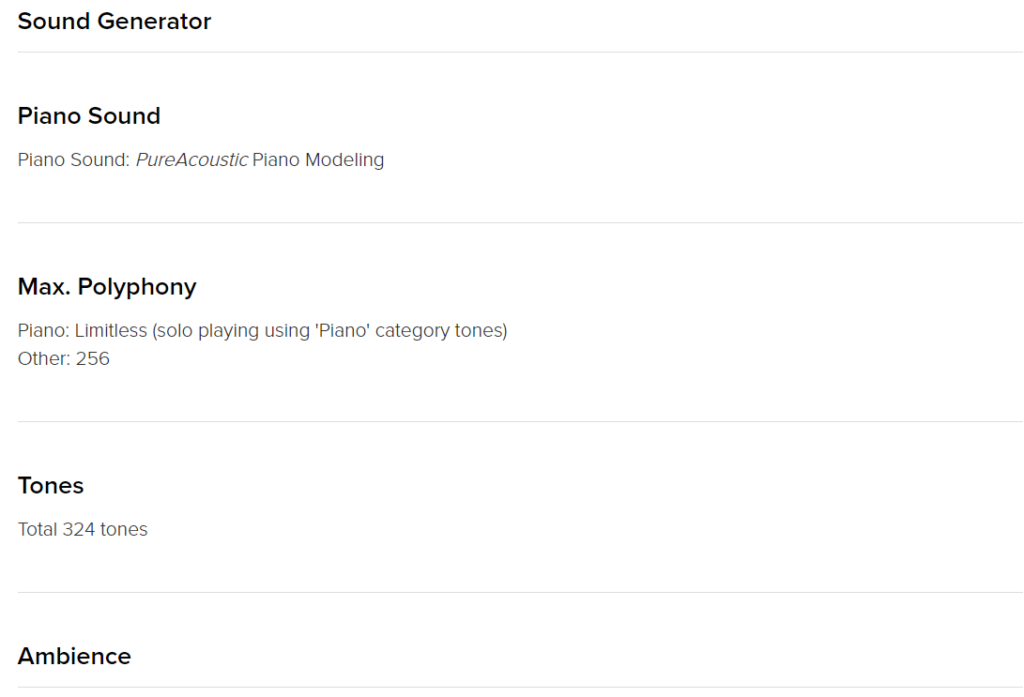This screenshot has width=1024, height=697.
Task: Click the 'Total 324 tones' line
Action: tap(82, 529)
